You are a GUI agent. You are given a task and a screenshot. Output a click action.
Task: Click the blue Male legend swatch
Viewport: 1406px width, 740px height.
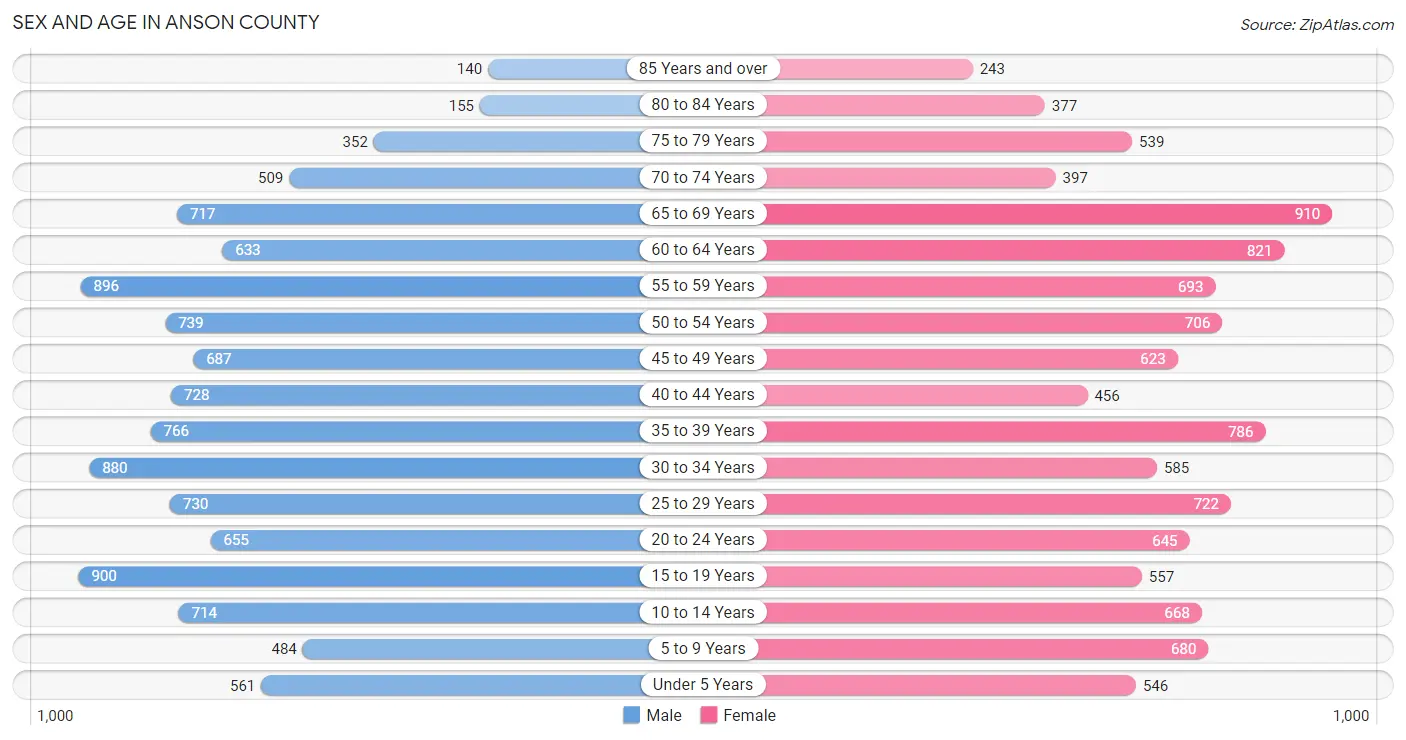631,715
